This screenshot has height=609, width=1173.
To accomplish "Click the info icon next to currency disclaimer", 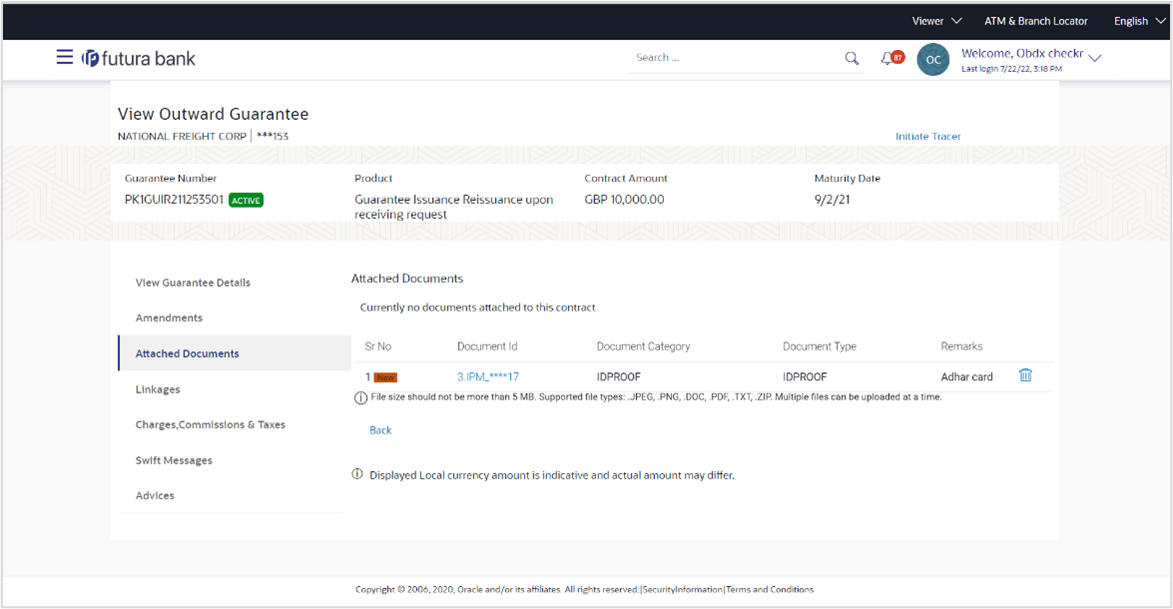I will [357, 474].
